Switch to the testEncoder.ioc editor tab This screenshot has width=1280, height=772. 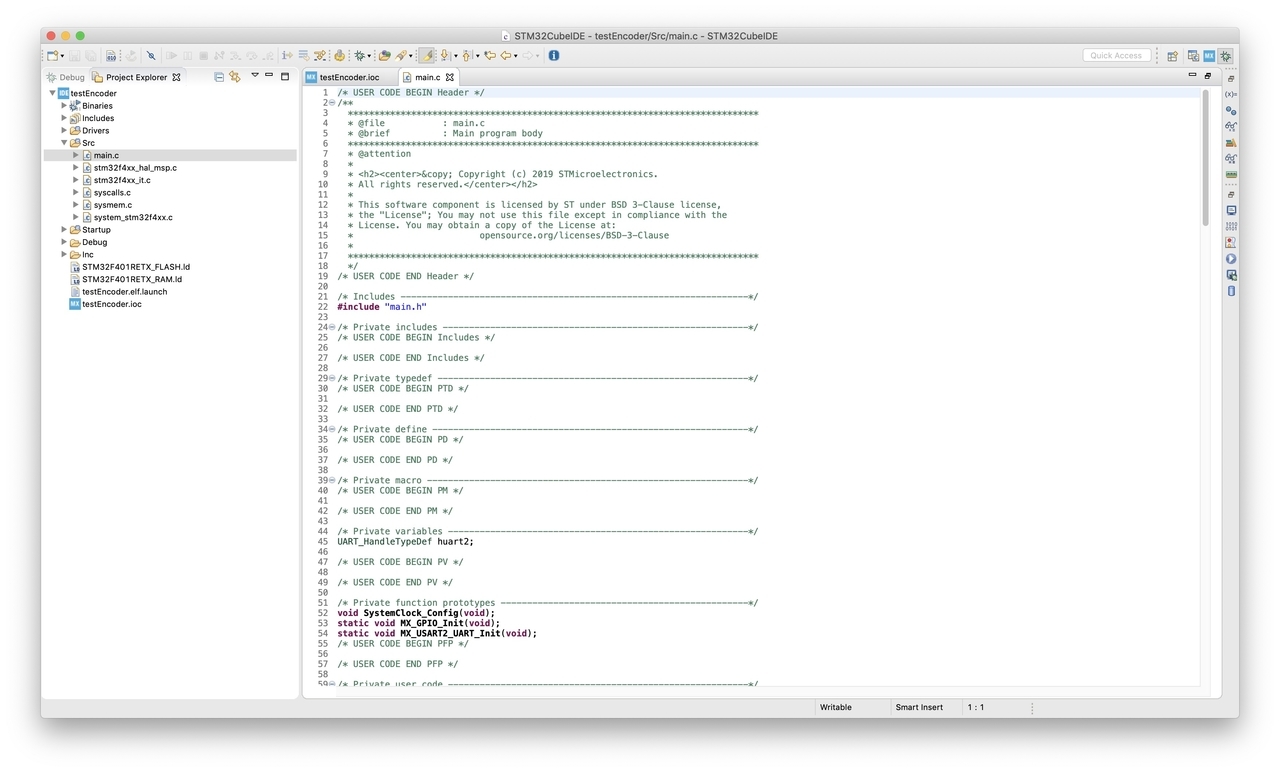pos(349,77)
